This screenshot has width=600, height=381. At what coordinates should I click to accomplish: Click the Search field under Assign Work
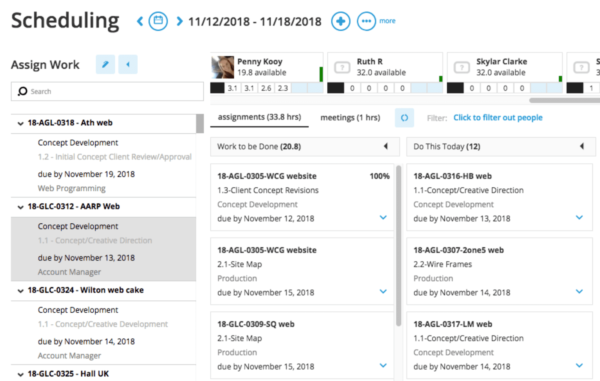tap(107, 91)
